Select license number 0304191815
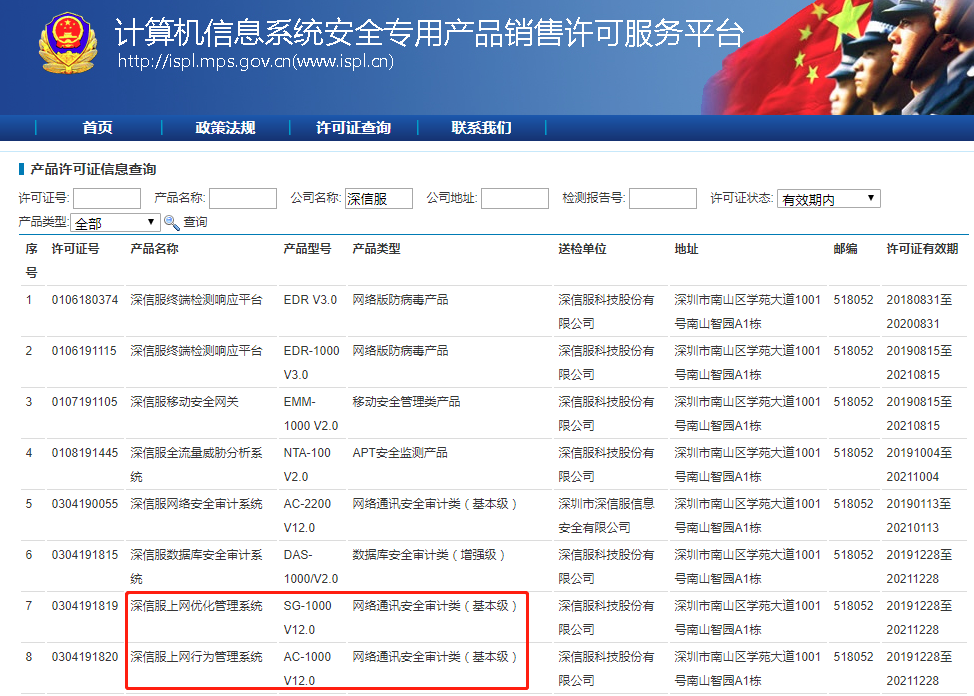 click(84, 554)
